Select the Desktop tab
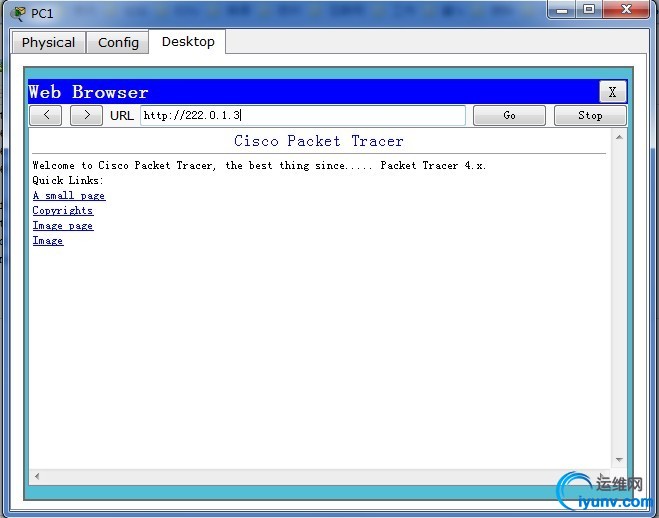The height and width of the screenshot is (518, 659). [188, 42]
